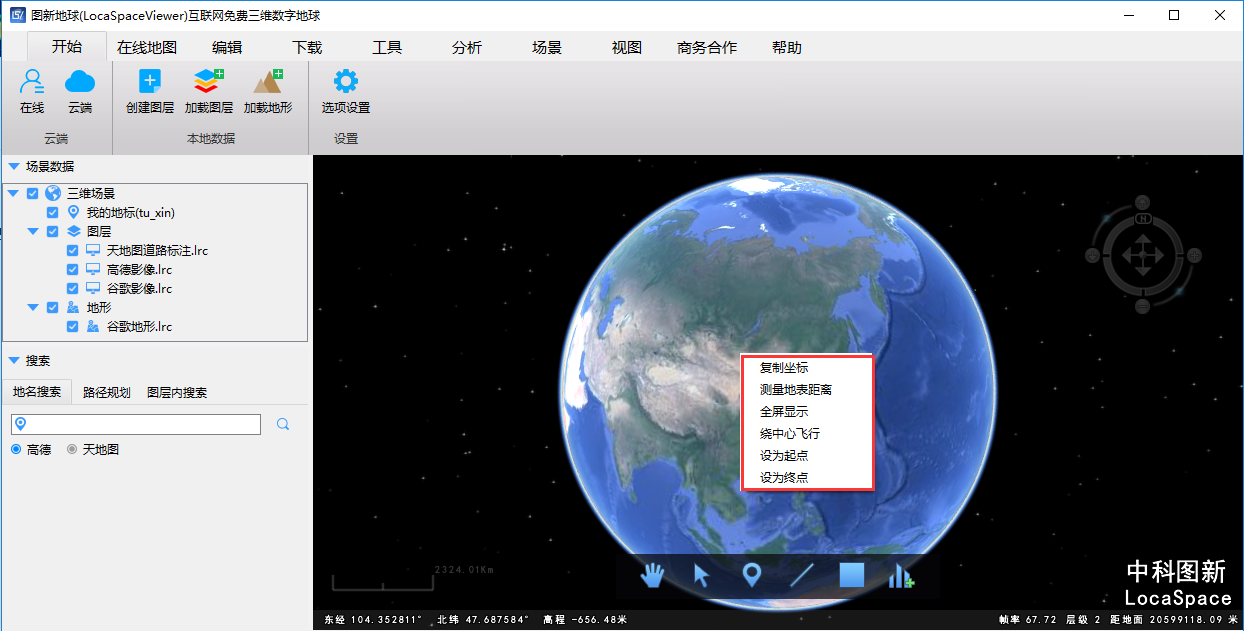Viewport: 1244px width, 631px height.
Task: Collapse the 地形 tree node
Action: coord(33,308)
